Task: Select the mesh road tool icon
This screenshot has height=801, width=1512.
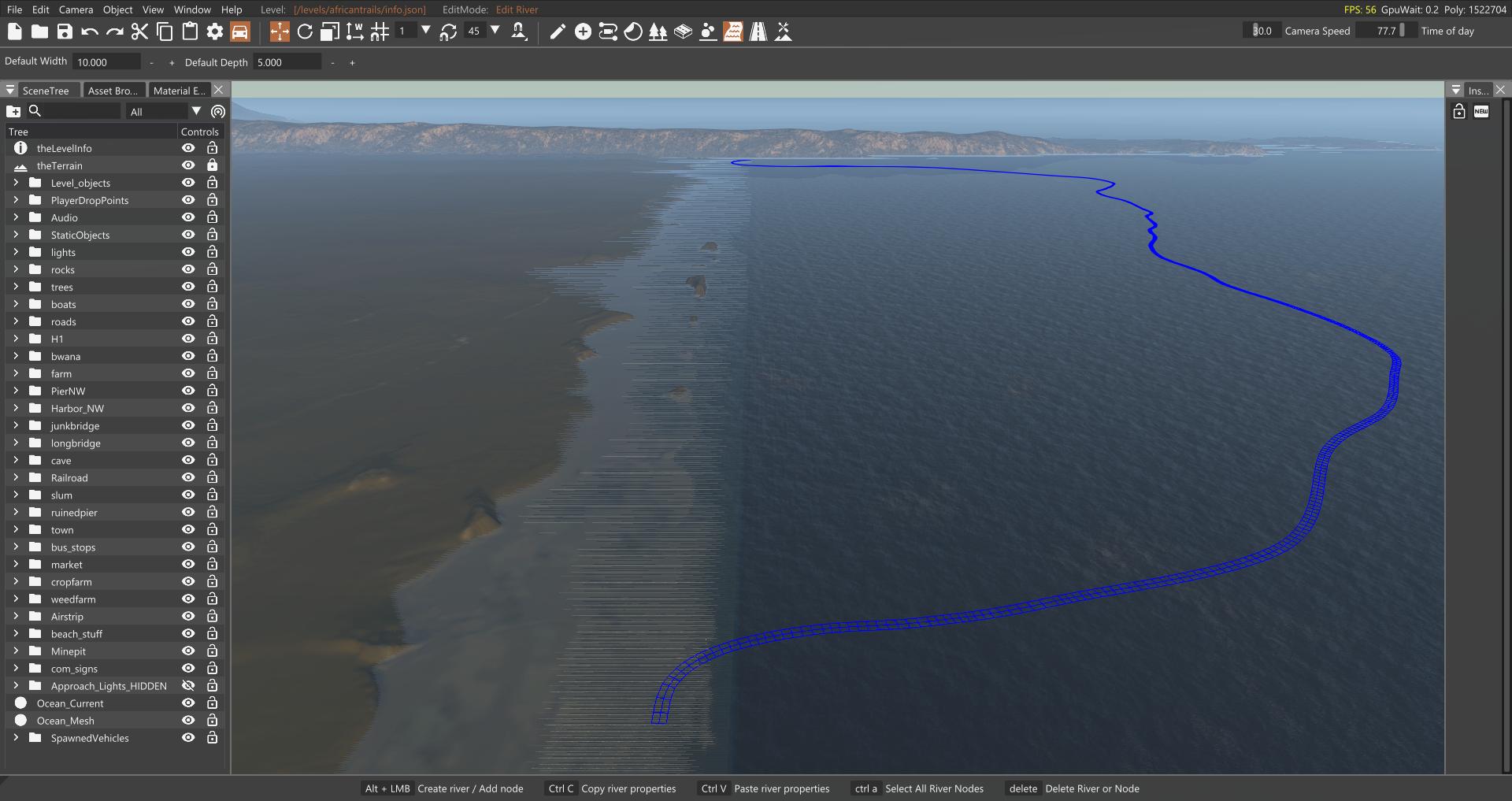Action: pyautogui.click(x=684, y=32)
